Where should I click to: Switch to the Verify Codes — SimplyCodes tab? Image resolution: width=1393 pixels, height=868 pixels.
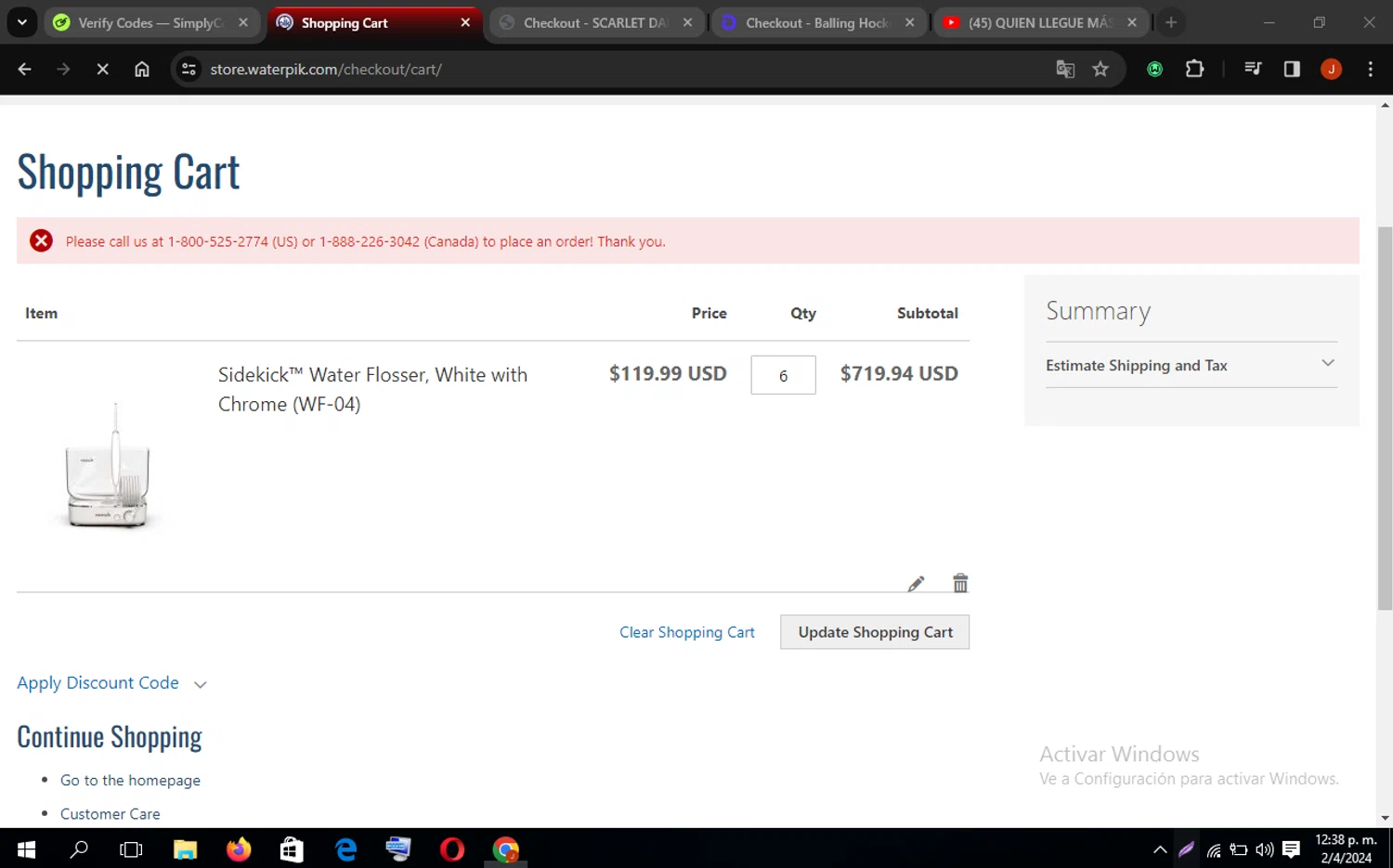click(151, 22)
